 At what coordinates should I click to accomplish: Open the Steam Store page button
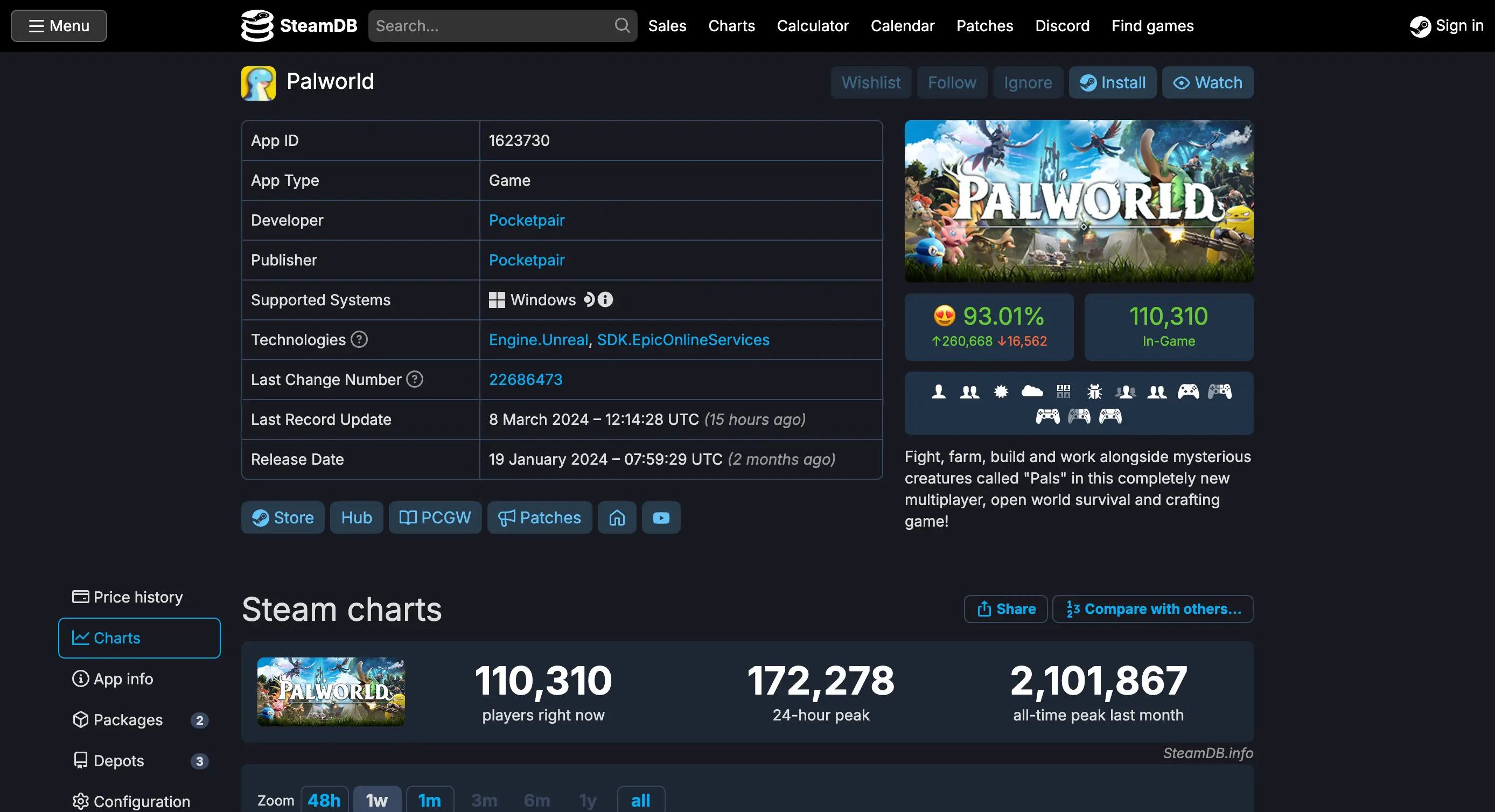(x=283, y=517)
